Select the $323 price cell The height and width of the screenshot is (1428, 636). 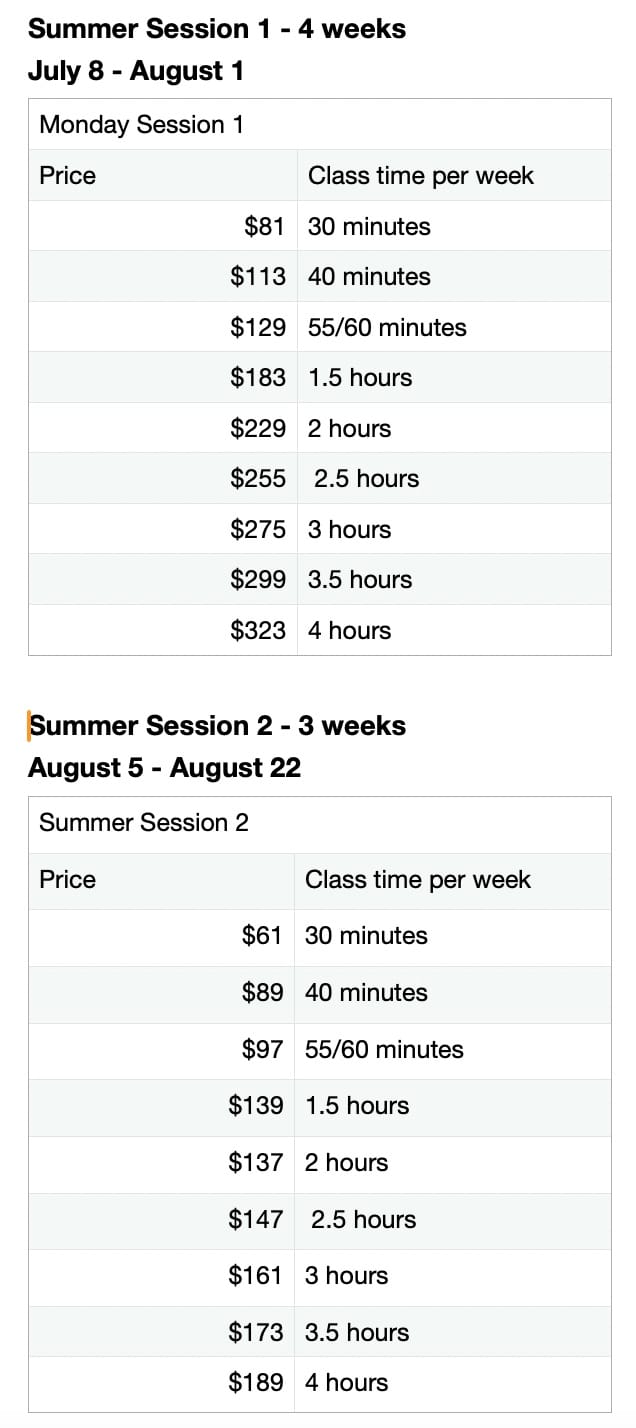(x=163, y=630)
